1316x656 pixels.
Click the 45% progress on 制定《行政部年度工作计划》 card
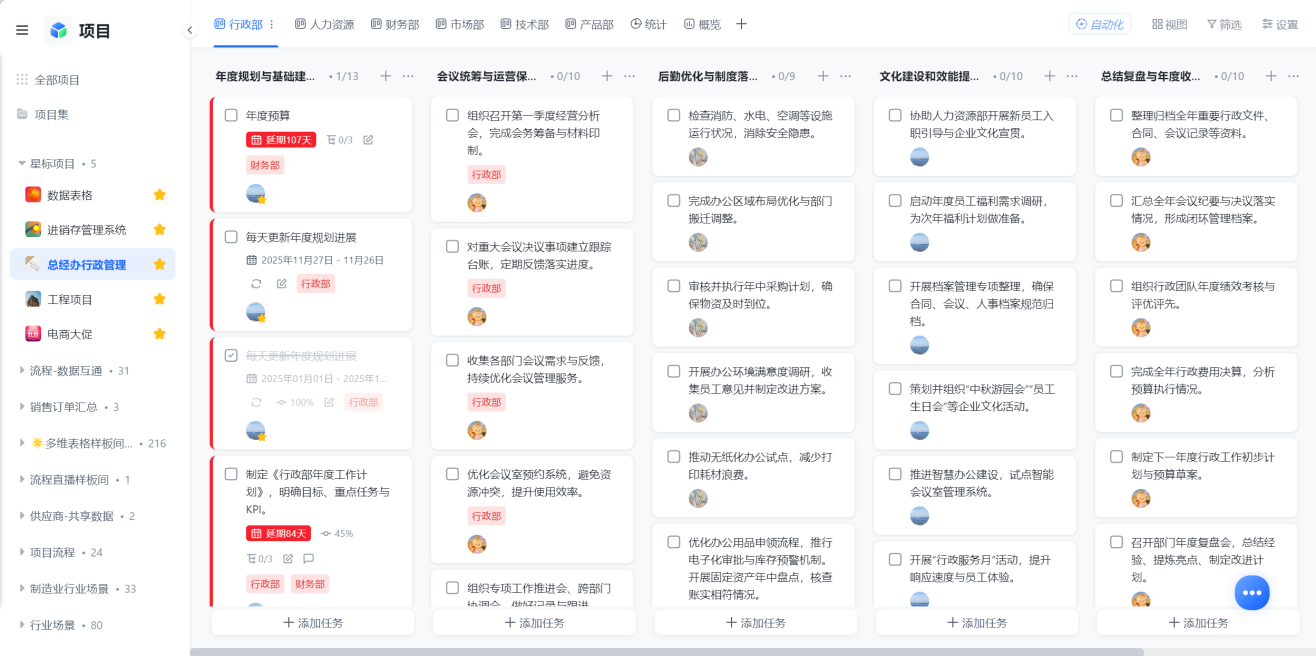pyautogui.click(x=337, y=533)
